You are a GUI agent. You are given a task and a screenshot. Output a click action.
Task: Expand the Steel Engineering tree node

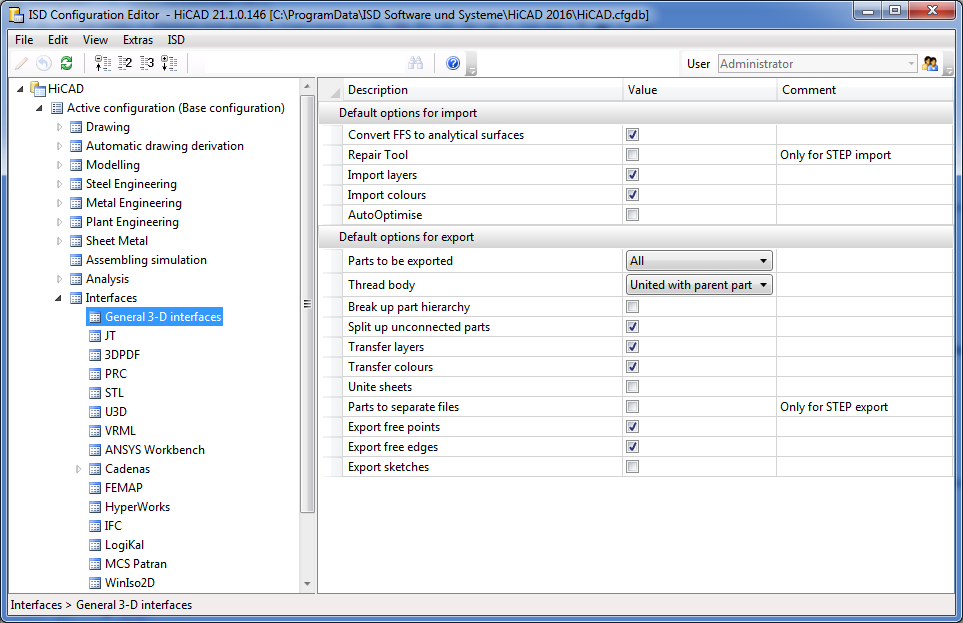tap(60, 184)
